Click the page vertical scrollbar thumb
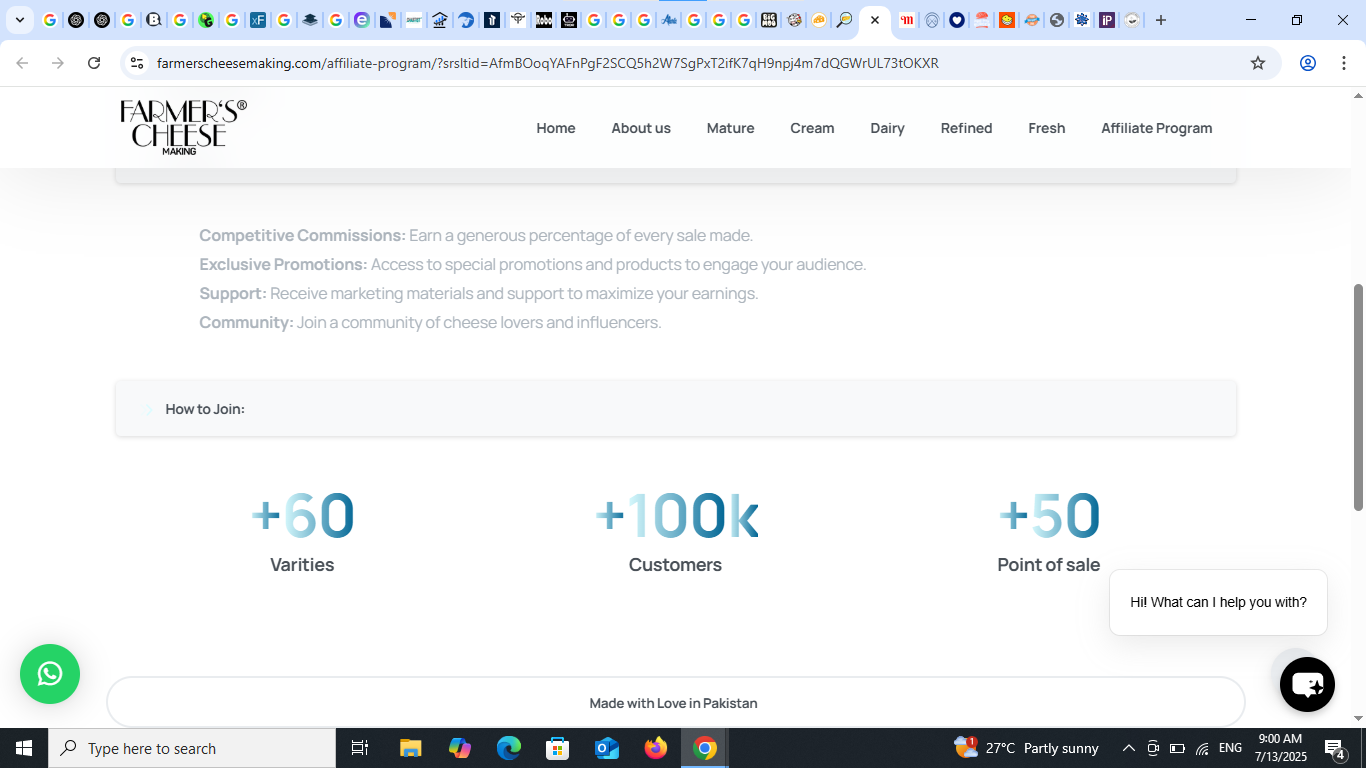The height and width of the screenshot is (768, 1366). tap(1358, 397)
